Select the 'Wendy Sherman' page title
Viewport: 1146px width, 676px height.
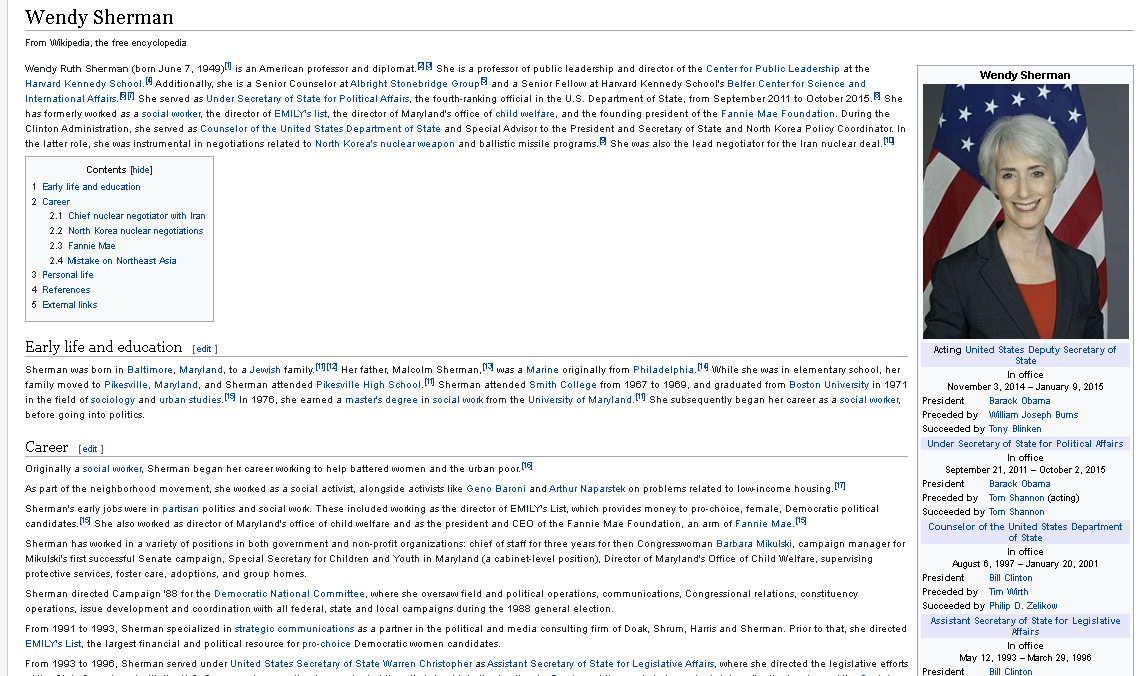[99, 17]
